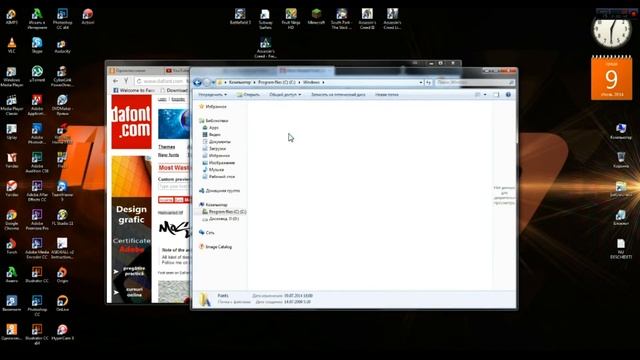Select Favorites in the Explorer navigation pane

213,107
